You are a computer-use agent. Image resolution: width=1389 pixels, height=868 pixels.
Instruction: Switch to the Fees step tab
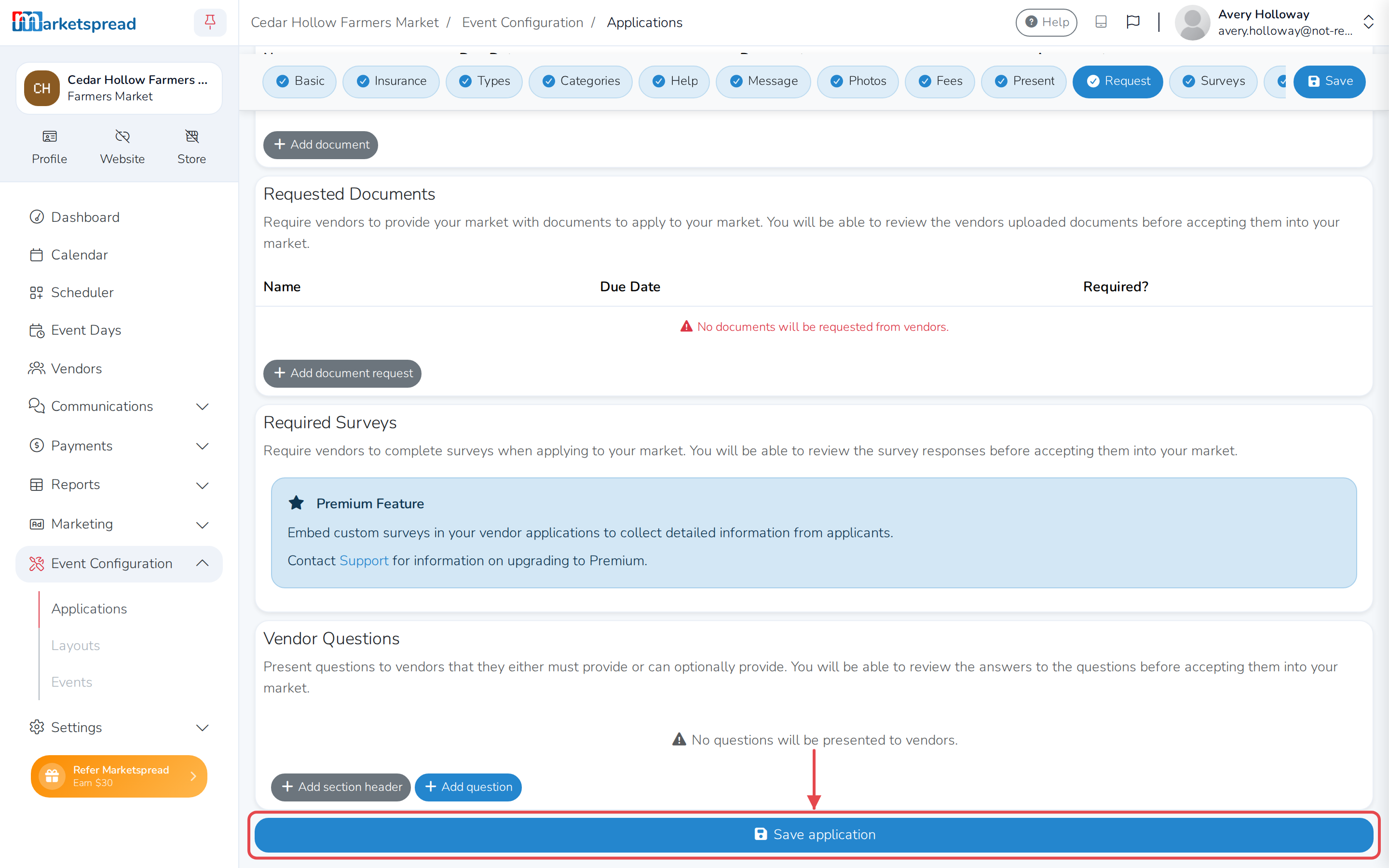pyautogui.click(x=940, y=81)
